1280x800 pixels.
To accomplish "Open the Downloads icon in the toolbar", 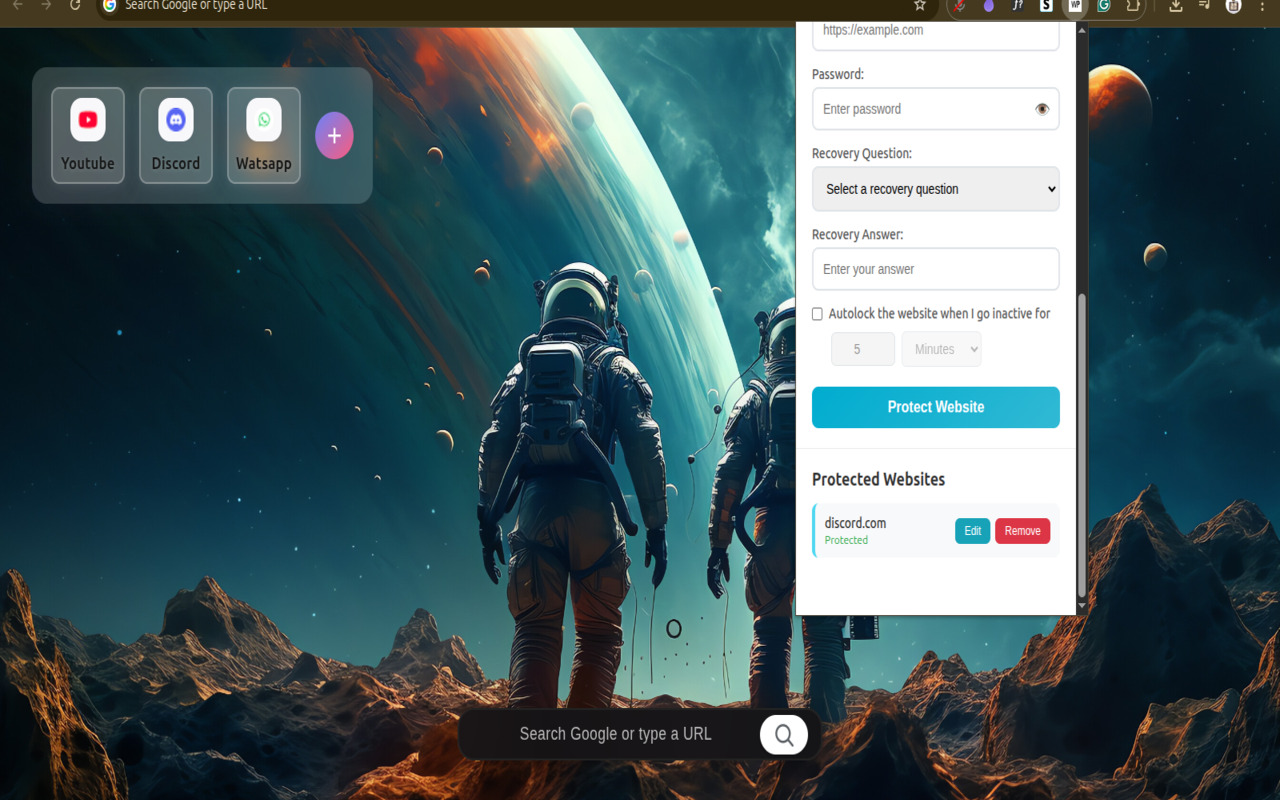I will [x=1174, y=8].
